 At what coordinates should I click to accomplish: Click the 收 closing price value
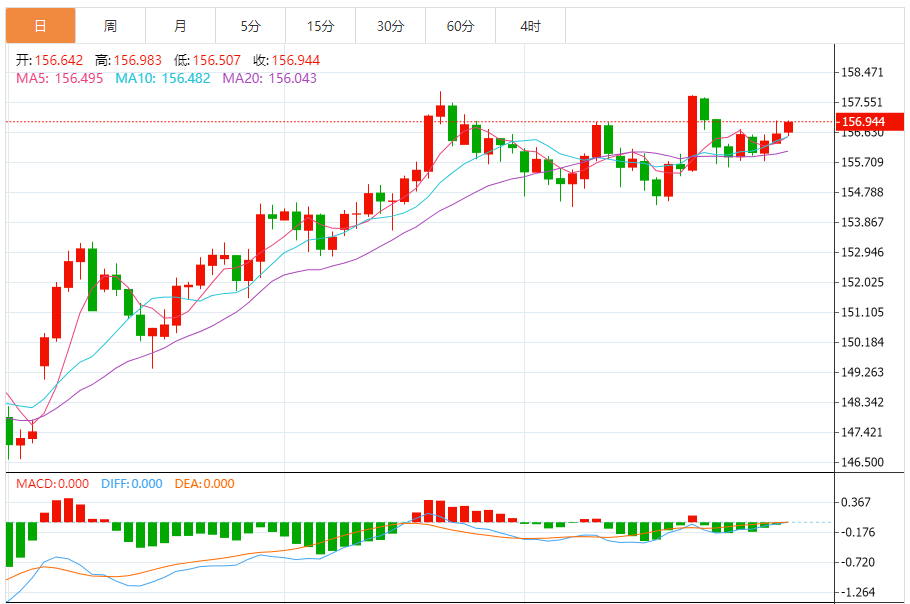tap(296, 60)
